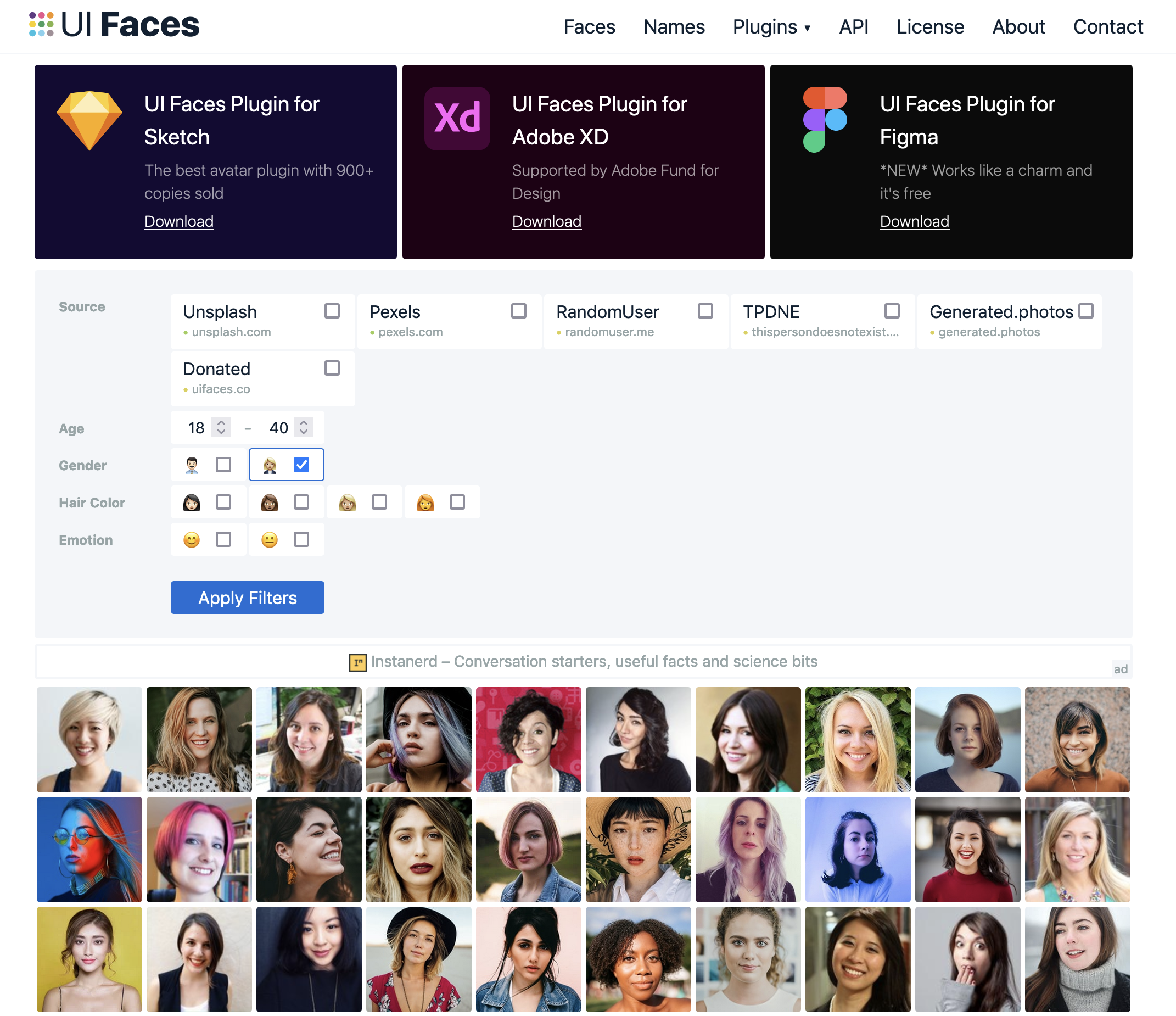The image size is (1176, 1016).
Task: Click the Sketch diamond icon
Action: point(89,120)
